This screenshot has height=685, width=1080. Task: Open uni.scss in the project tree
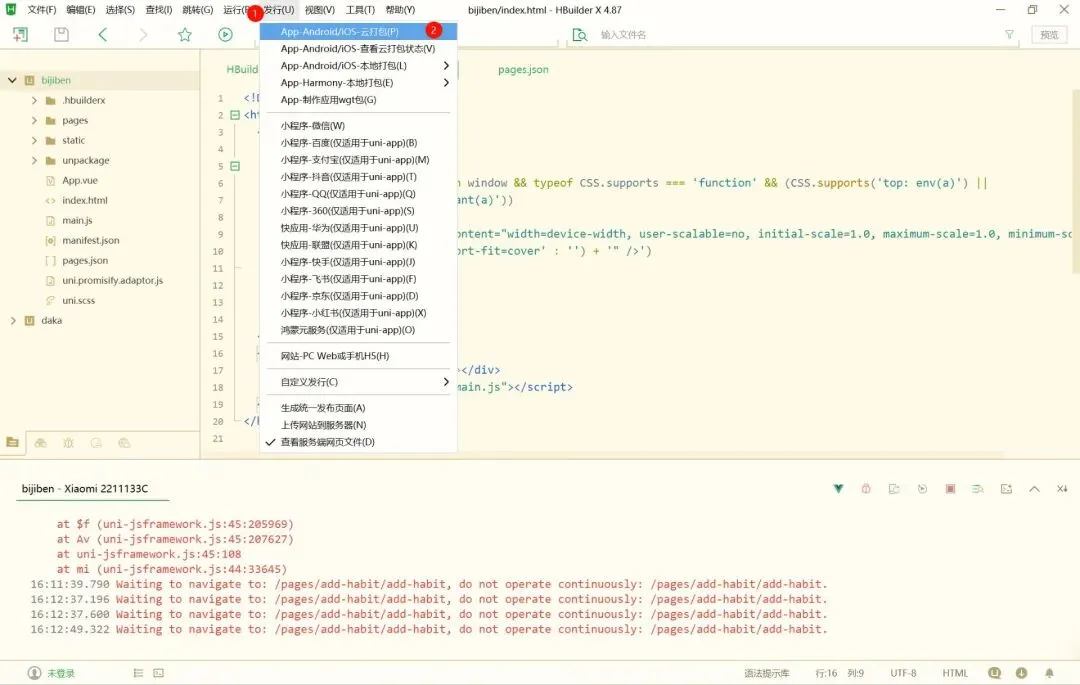(x=79, y=300)
